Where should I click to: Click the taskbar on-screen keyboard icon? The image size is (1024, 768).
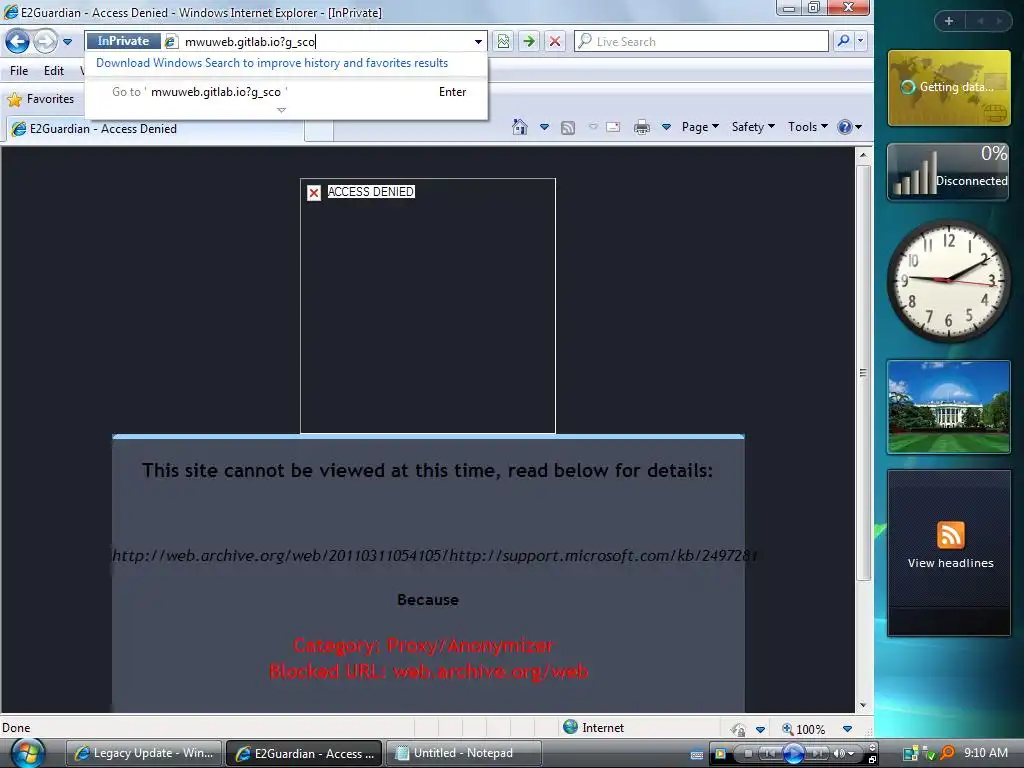(x=696, y=755)
